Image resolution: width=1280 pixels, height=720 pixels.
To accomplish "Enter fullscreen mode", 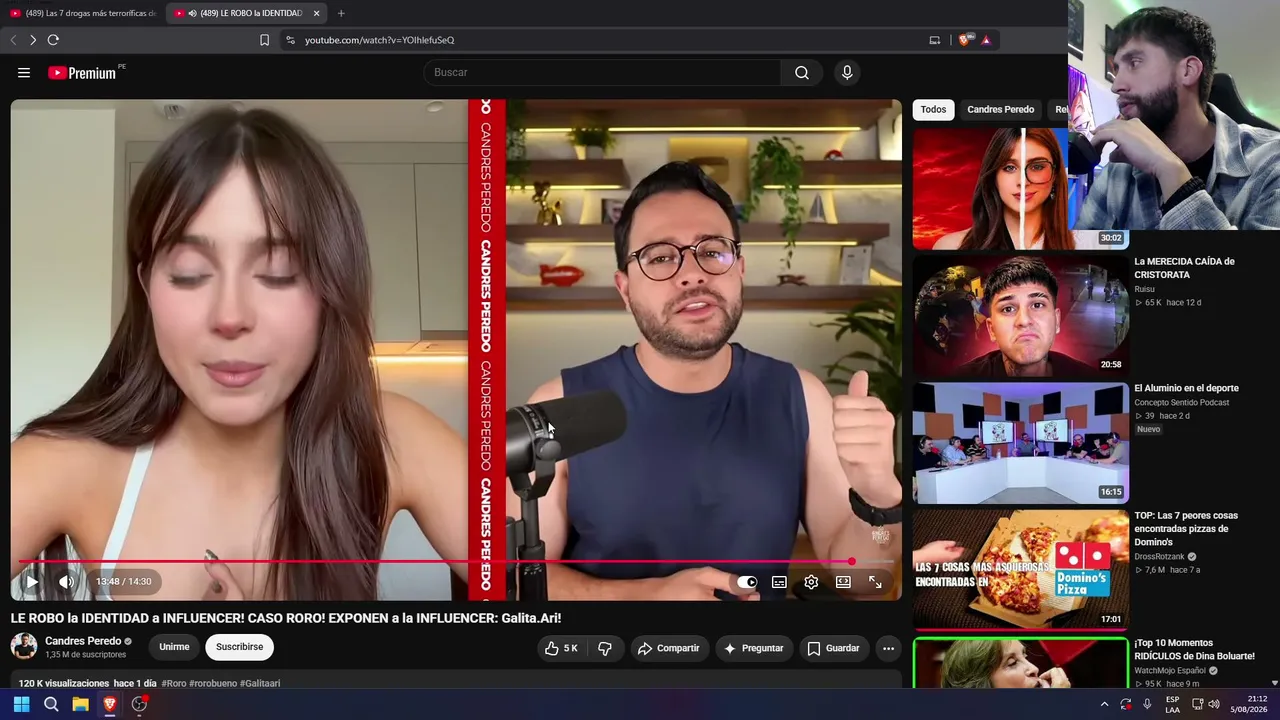I will (x=875, y=582).
